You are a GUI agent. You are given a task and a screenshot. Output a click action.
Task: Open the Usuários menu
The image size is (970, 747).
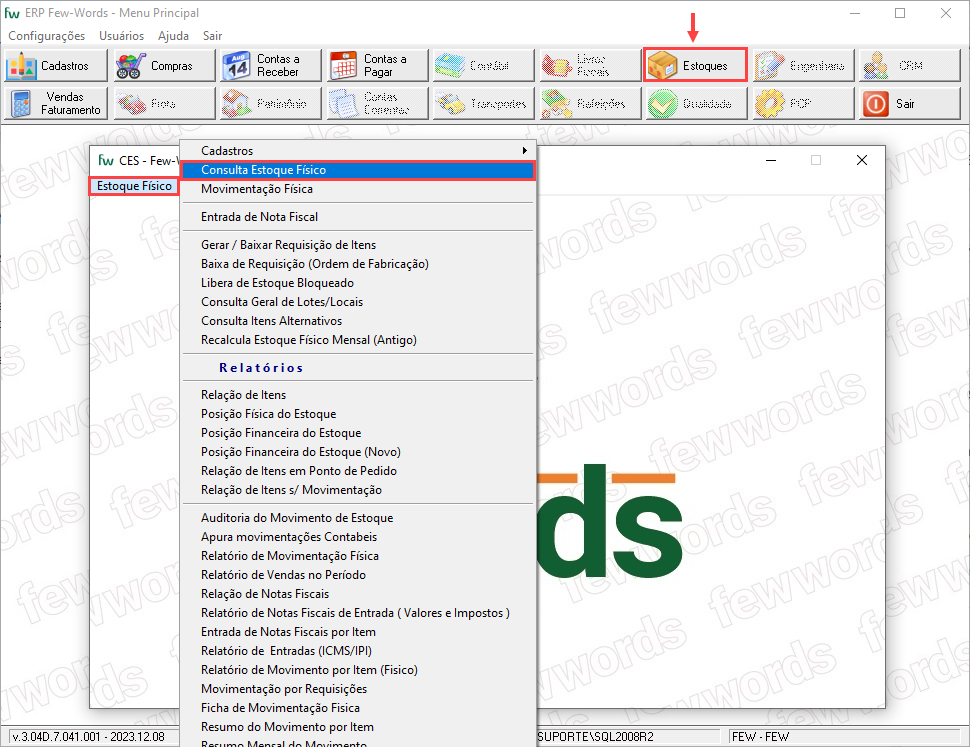pos(121,36)
